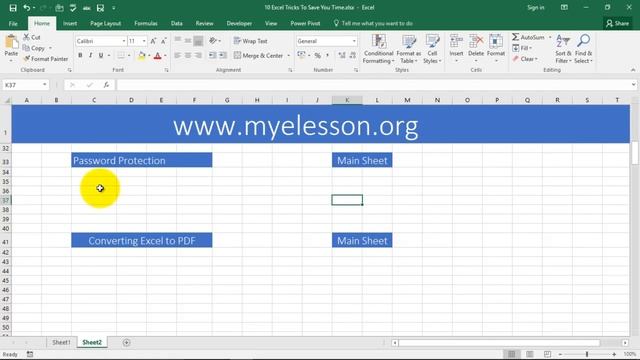Decrease indent in Alignment group
This screenshot has width=640, height=360.
[x=212, y=55]
